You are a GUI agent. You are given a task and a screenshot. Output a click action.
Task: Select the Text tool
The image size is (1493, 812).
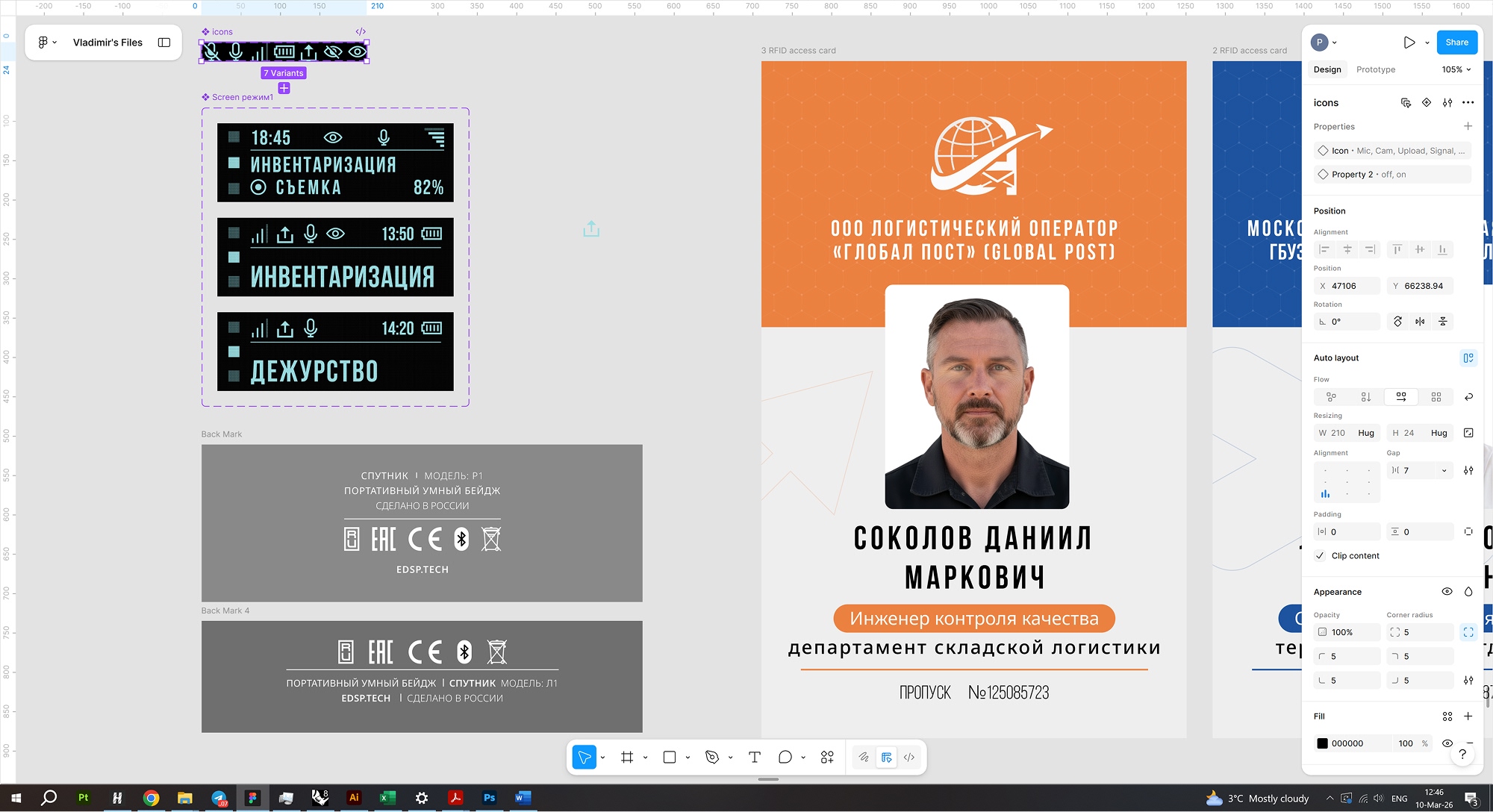tap(754, 757)
